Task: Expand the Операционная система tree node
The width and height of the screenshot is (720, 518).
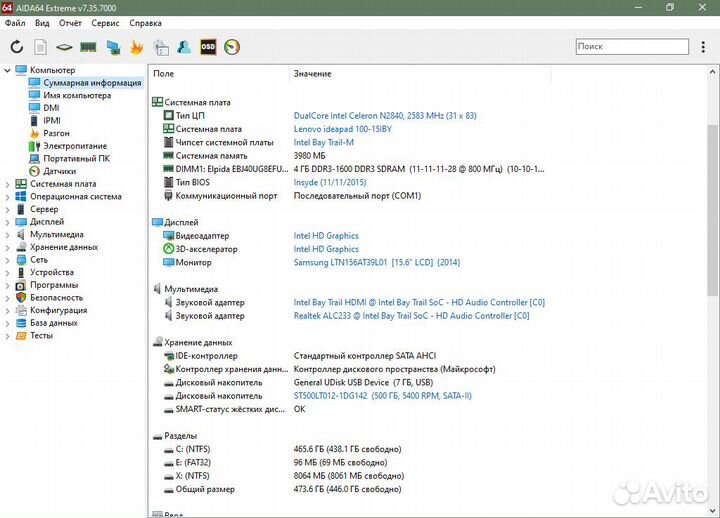Action: click(x=7, y=197)
